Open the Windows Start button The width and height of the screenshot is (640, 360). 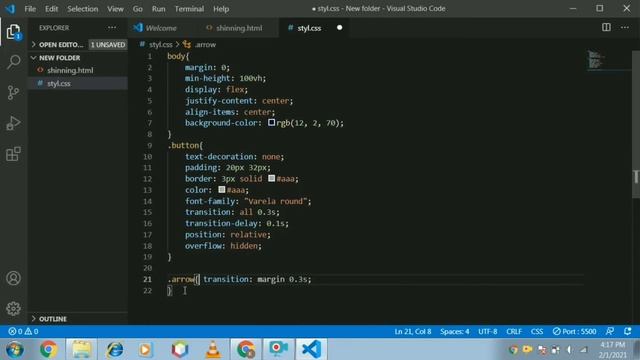[15, 350]
